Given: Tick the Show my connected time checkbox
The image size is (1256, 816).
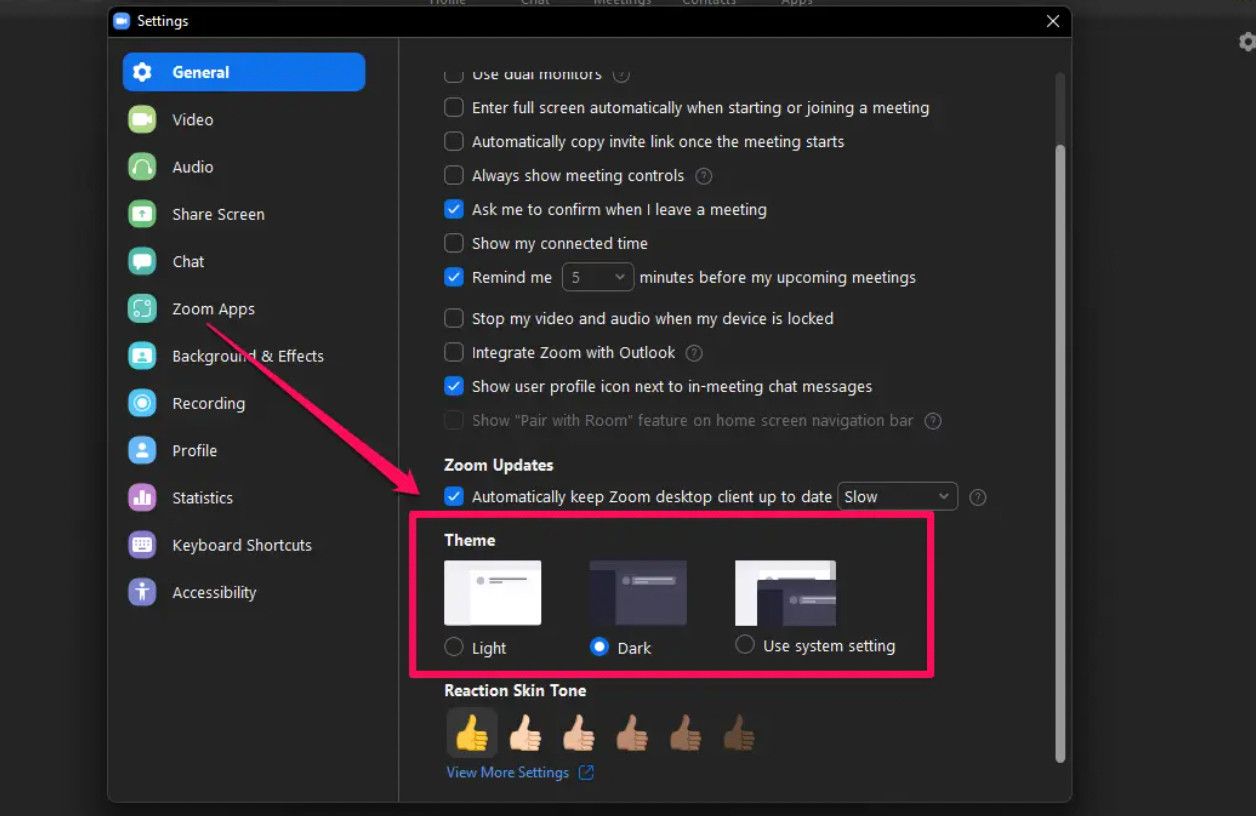Looking at the screenshot, I should pyautogui.click(x=454, y=243).
